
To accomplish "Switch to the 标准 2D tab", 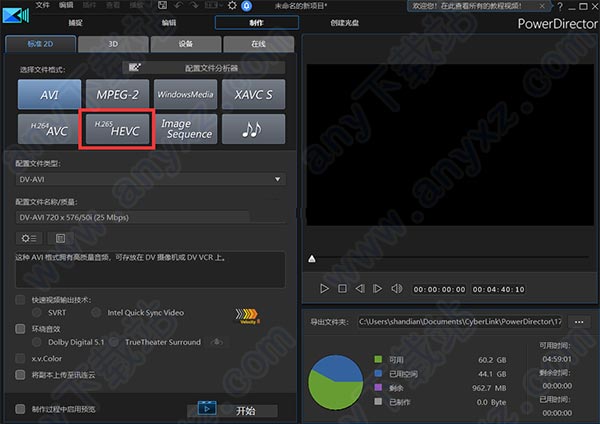I will (x=40, y=44).
